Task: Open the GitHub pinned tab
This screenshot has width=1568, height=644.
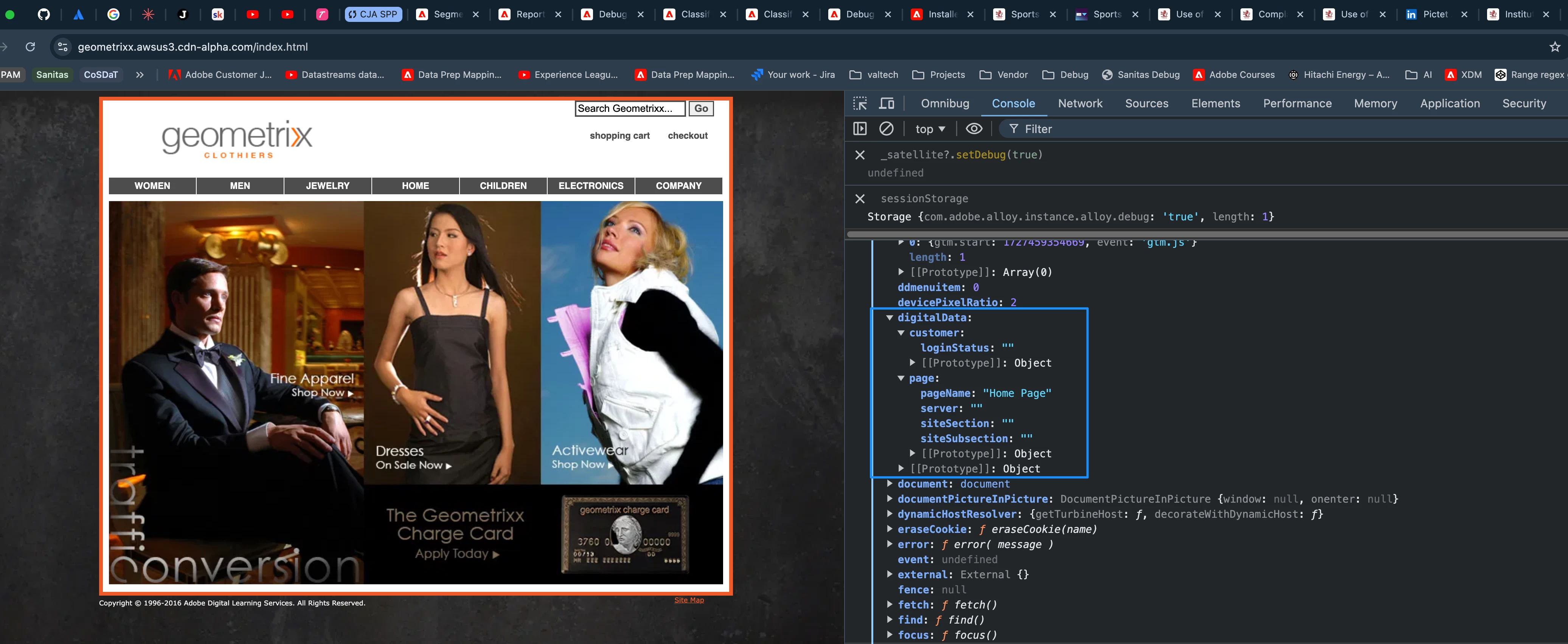Action: click(44, 14)
